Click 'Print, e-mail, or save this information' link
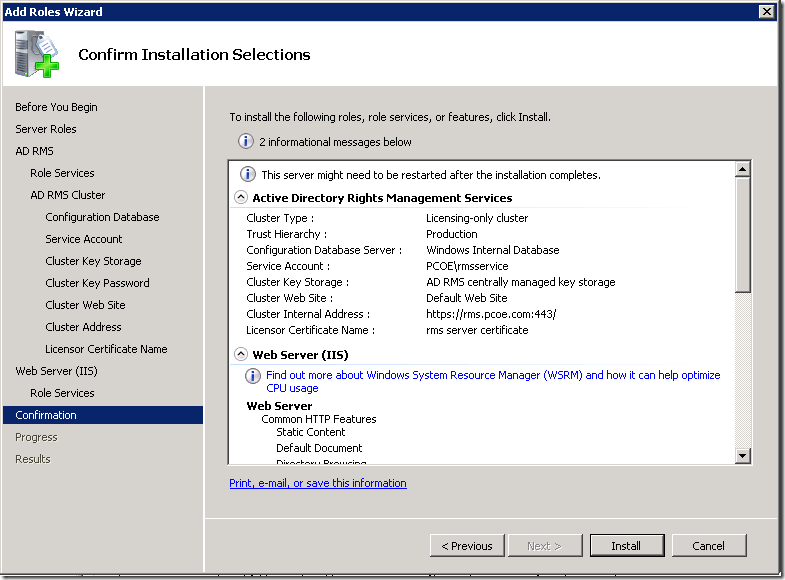The image size is (785, 580). coord(318,483)
